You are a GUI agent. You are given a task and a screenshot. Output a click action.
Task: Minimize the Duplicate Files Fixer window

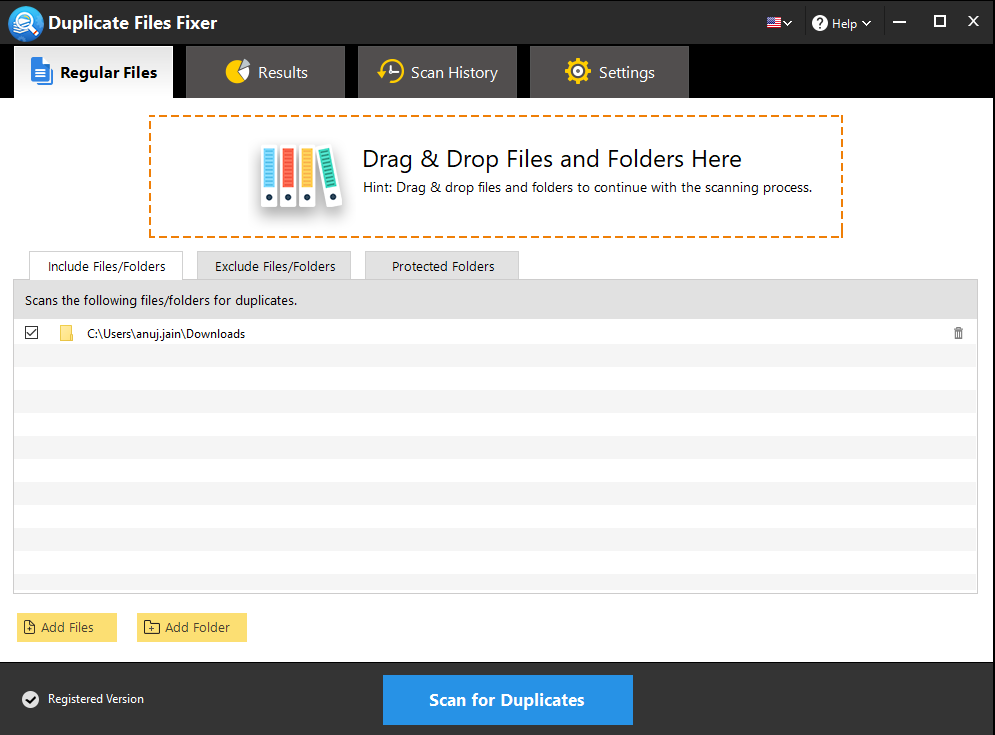point(899,22)
